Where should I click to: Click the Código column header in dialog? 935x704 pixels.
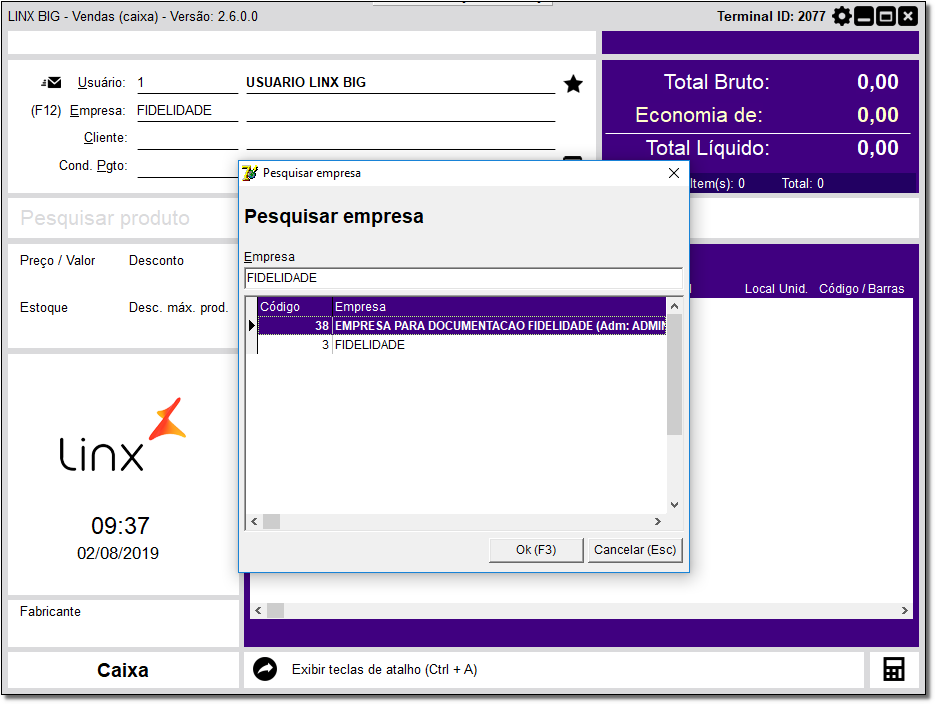(x=295, y=306)
